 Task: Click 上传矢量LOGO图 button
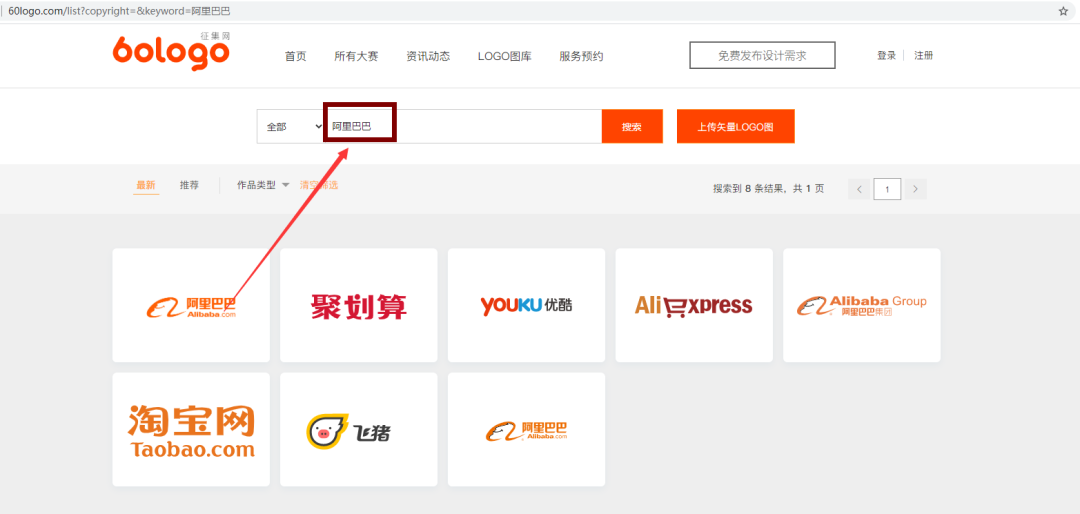[736, 127]
